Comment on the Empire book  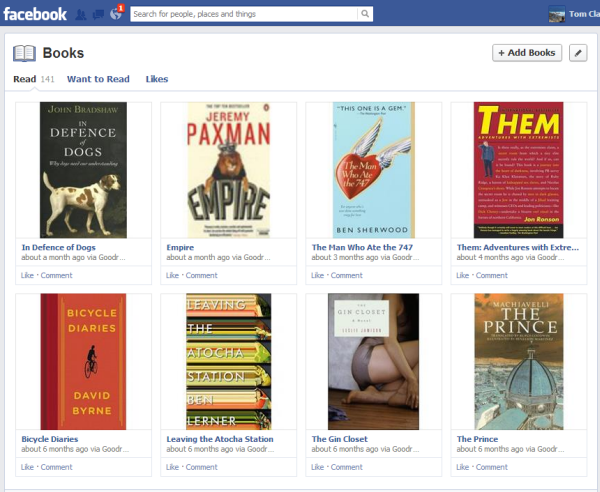(x=201, y=275)
